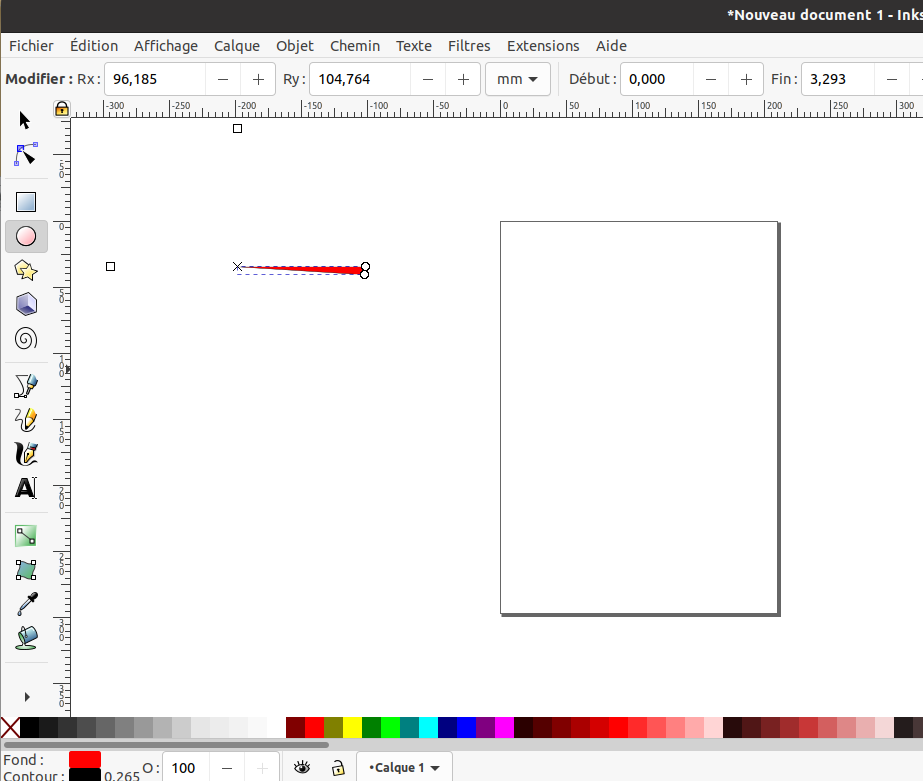
Task: Click the no-color X swatch in palette
Action: (x=10, y=727)
